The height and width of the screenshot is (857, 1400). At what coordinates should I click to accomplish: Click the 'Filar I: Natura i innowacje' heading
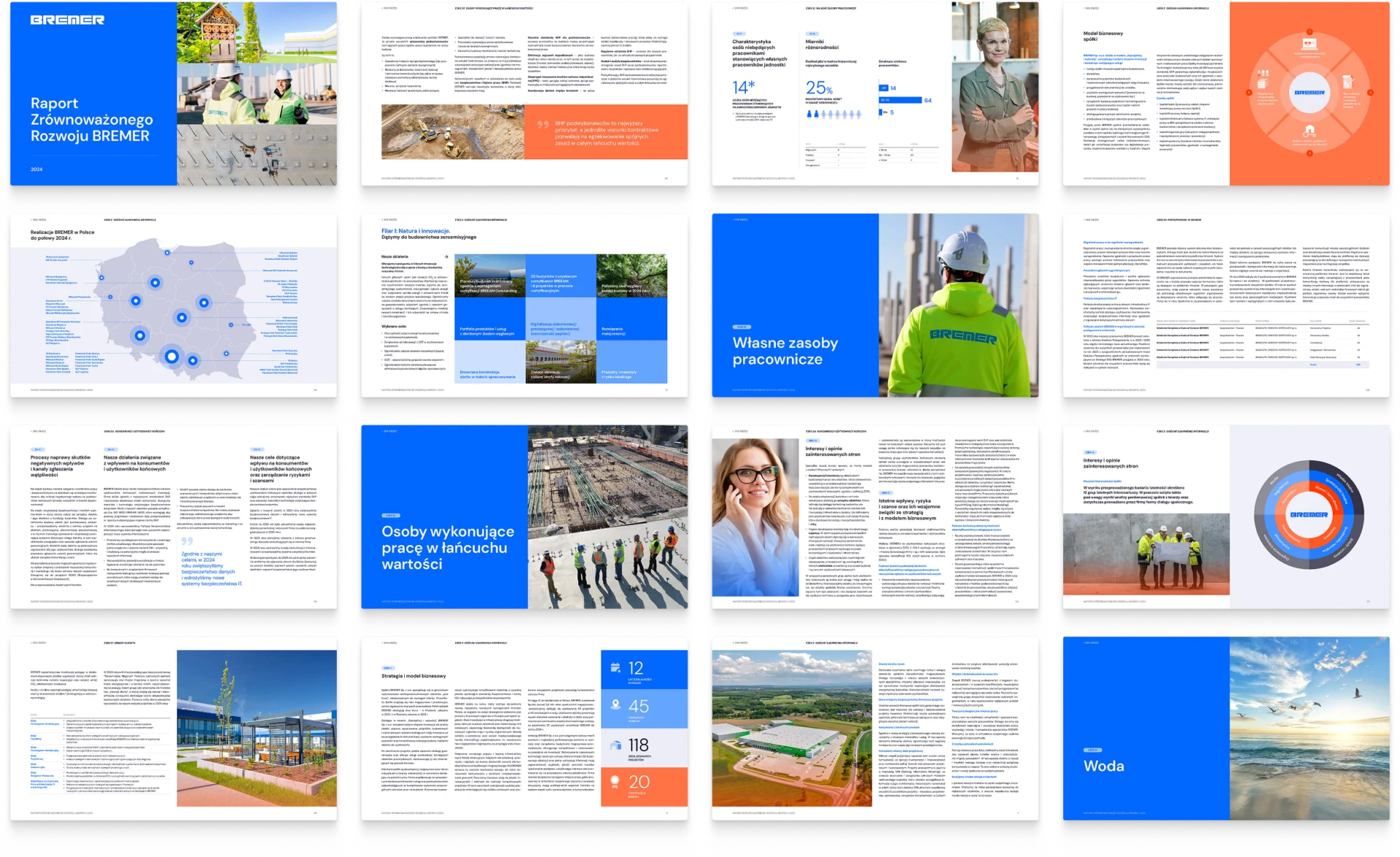416,230
